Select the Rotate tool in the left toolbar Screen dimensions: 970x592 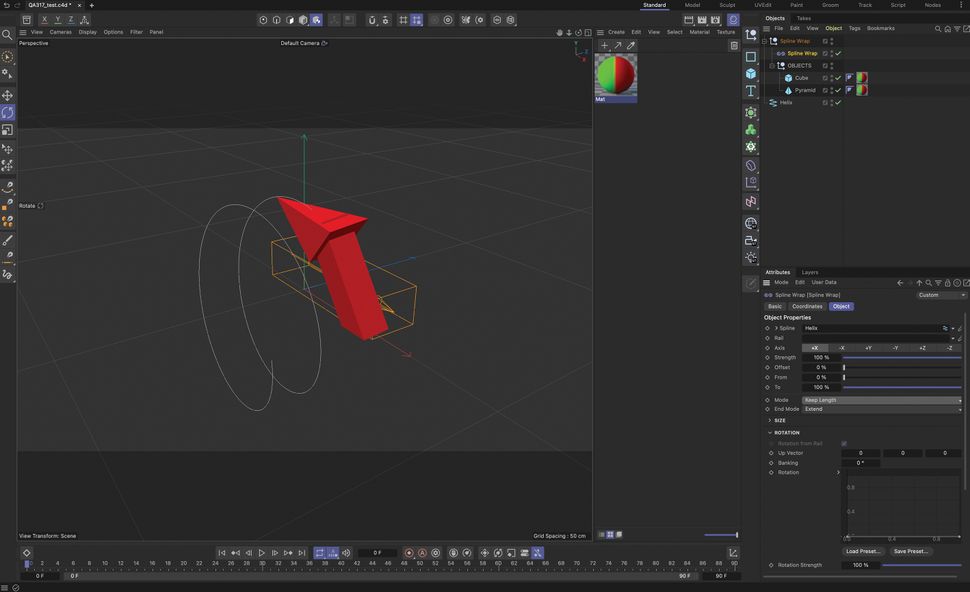[8, 113]
